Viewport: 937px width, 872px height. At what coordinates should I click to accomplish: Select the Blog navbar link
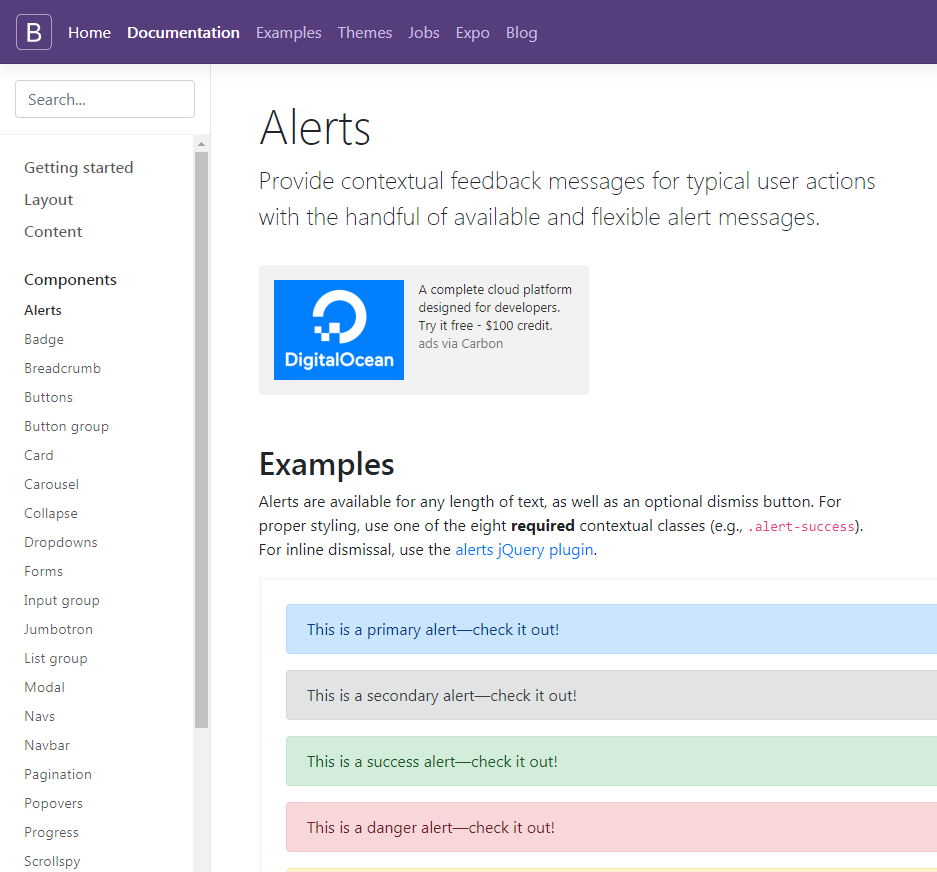tap(521, 33)
